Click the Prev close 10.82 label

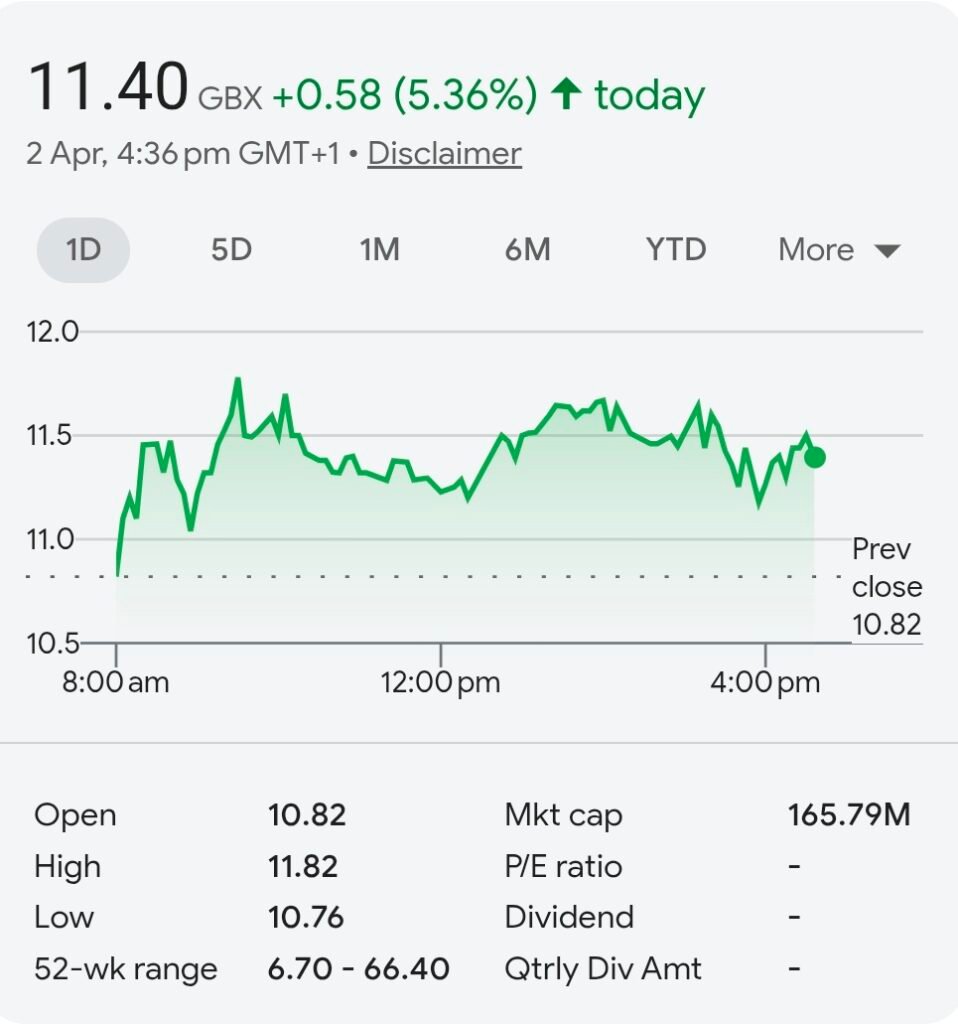(886, 587)
